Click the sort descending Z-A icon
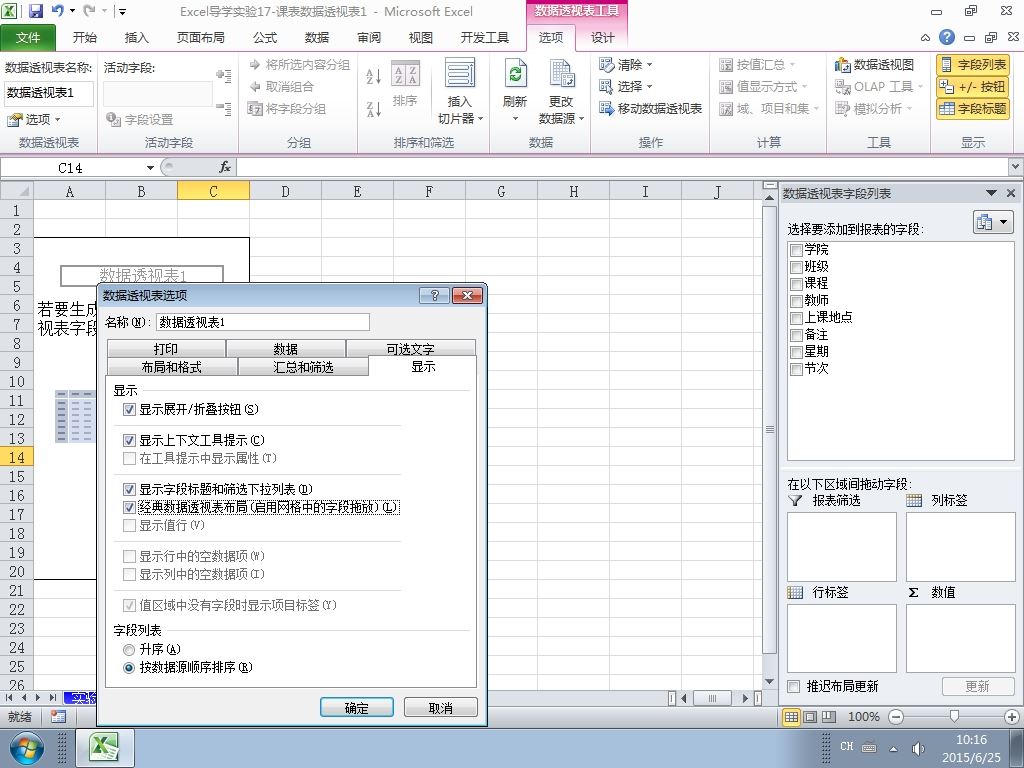This screenshot has height=768, width=1024. coord(374,109)
